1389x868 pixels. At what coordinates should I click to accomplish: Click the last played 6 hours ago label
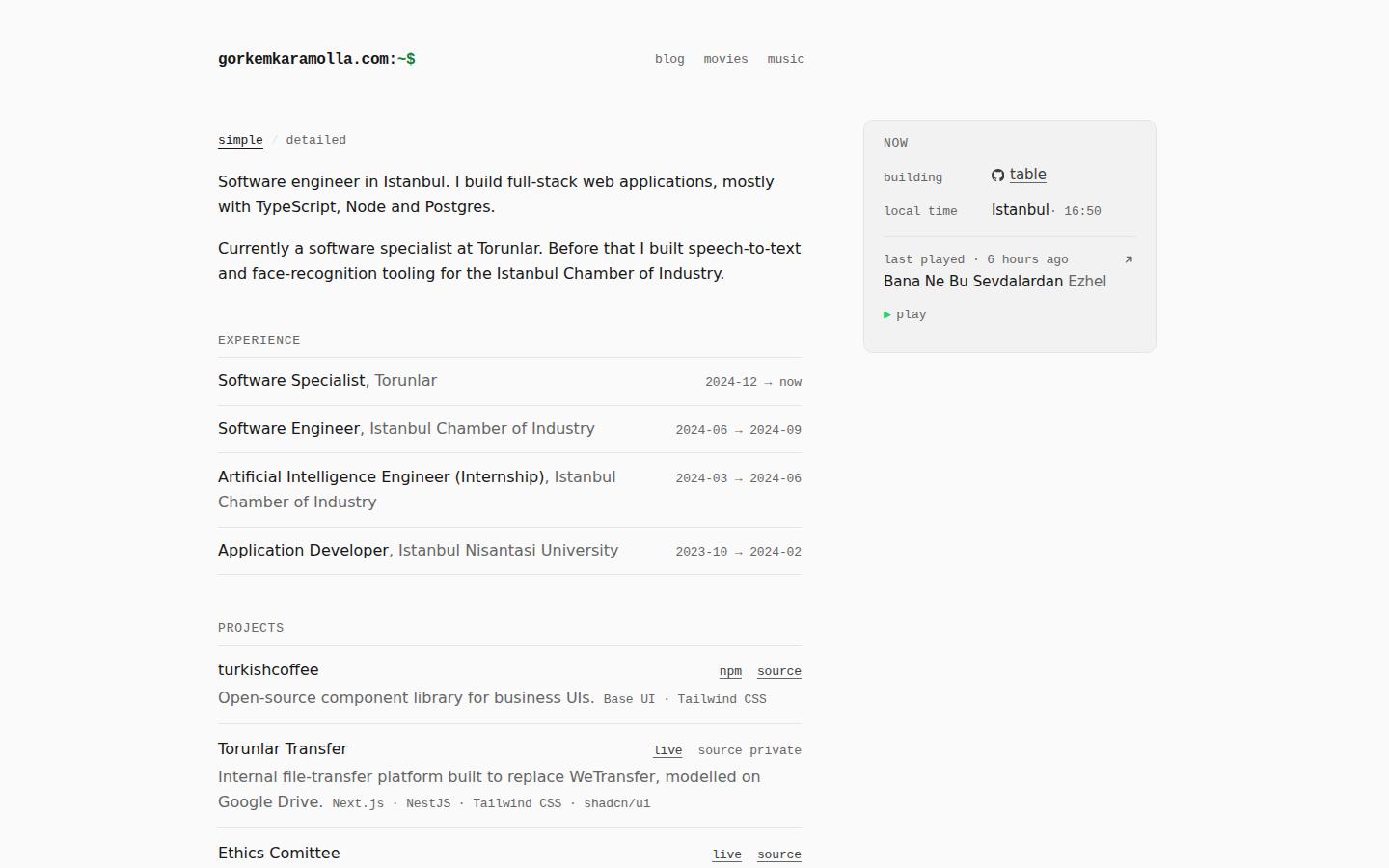[x=976, y=259]
